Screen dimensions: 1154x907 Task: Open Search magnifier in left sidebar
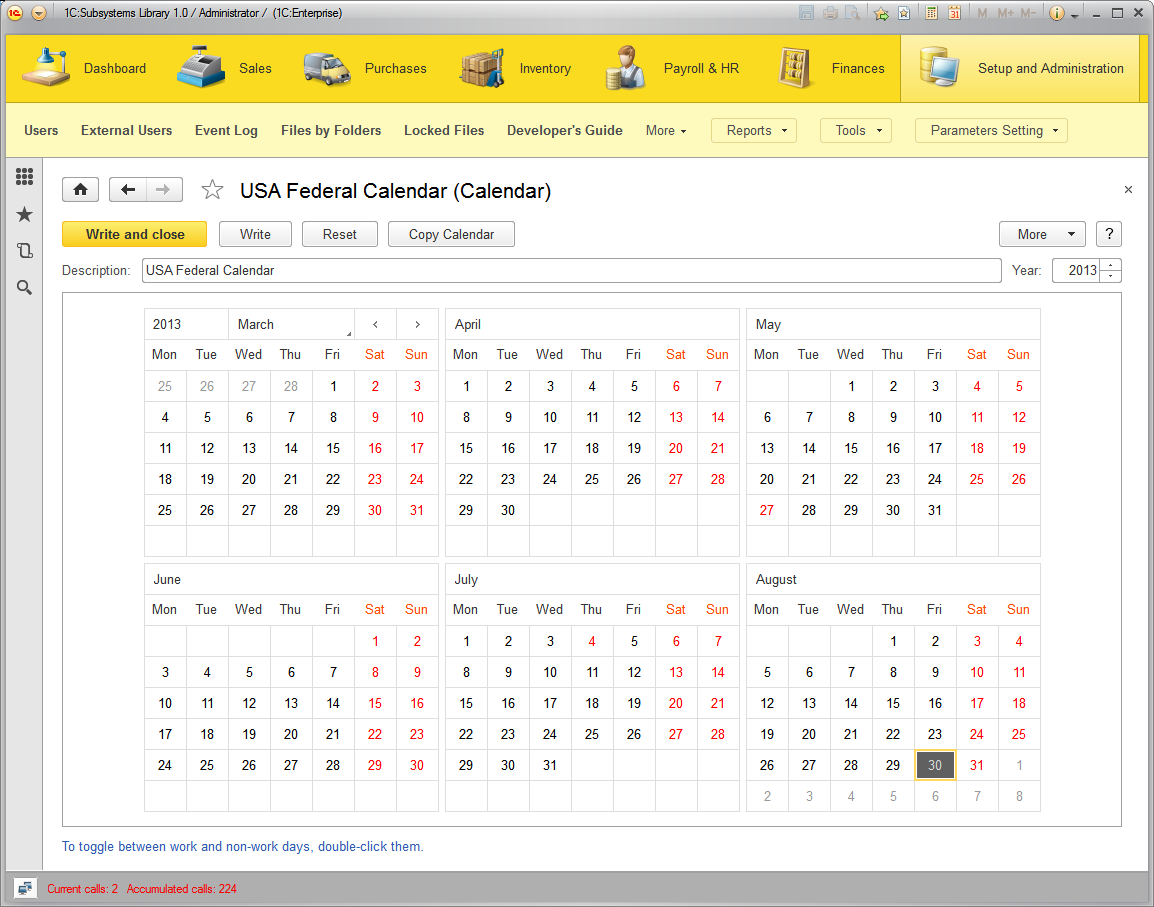point(24,287)
